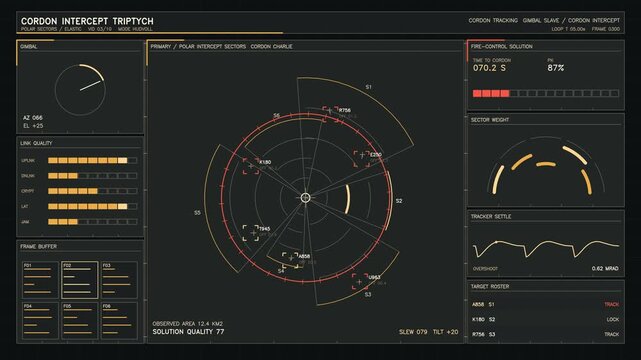Click the S3 sector label
Image resolution: width=641 pixels, height=360 pixels.
368,294
